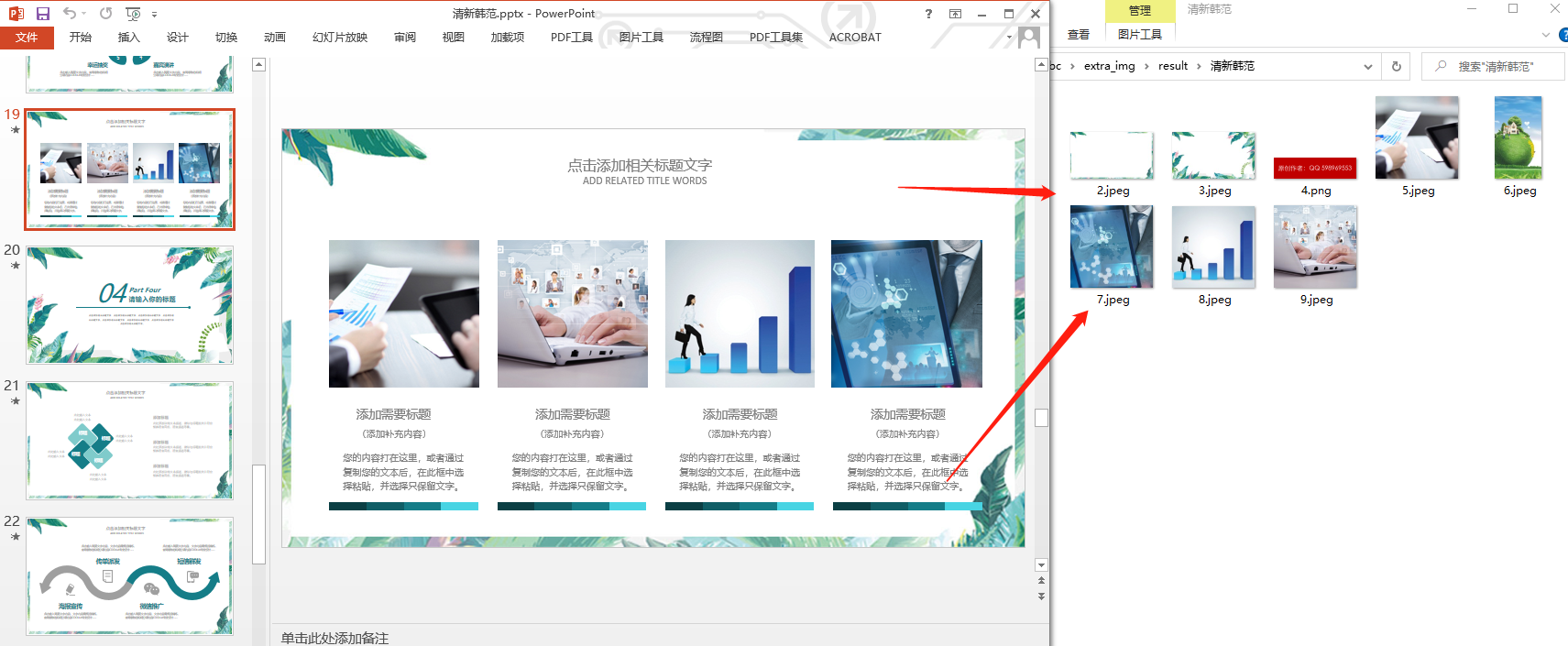Open PowerPoint's 图片工具 tab

[641, 38]
